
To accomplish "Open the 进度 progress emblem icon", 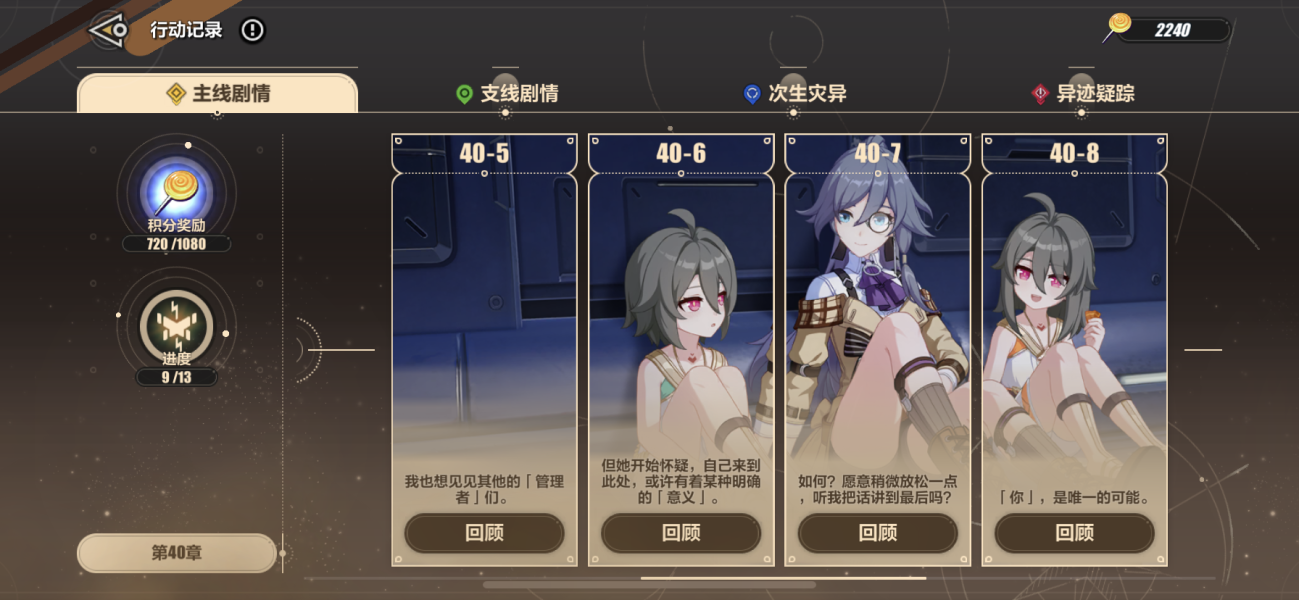I will (176, 325).
